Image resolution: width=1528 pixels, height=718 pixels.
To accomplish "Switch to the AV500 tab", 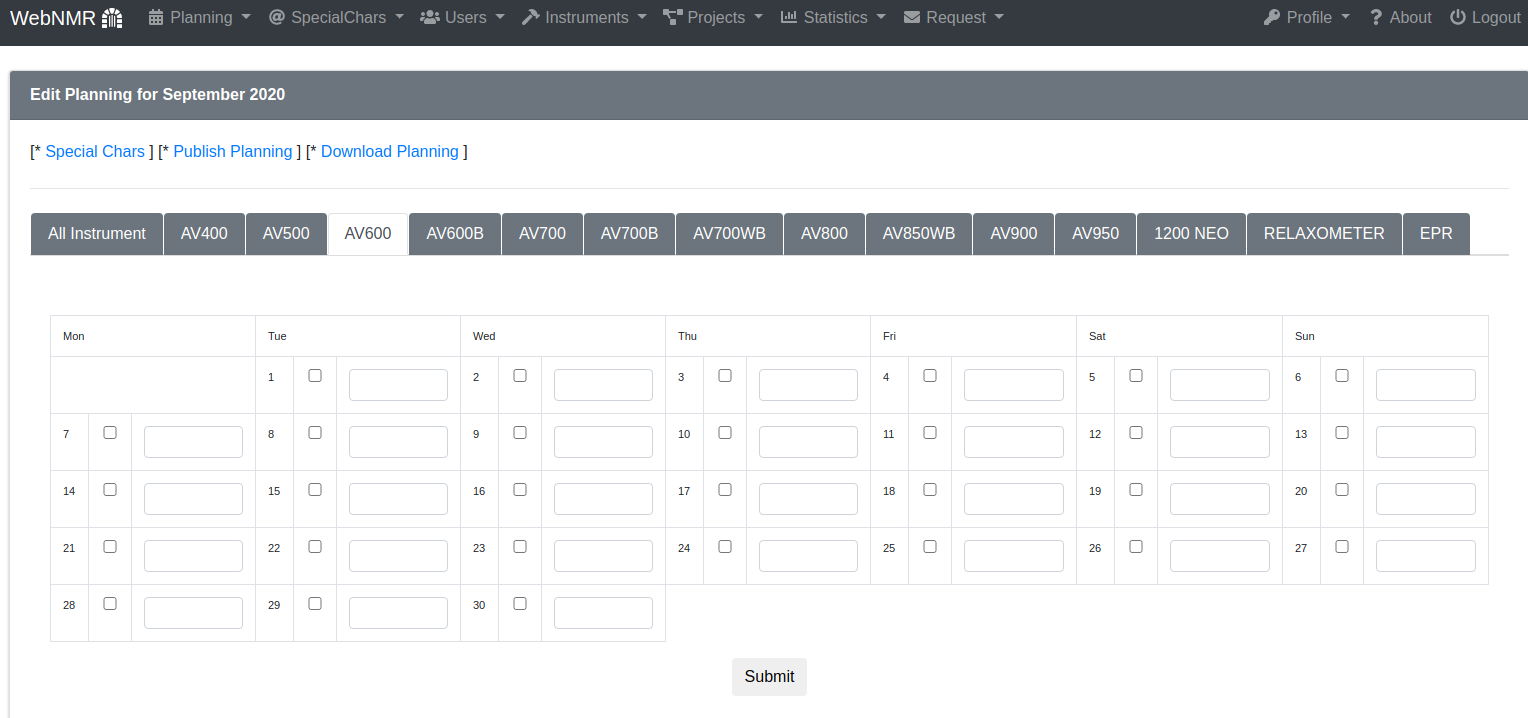I will (x=286, y=234).
